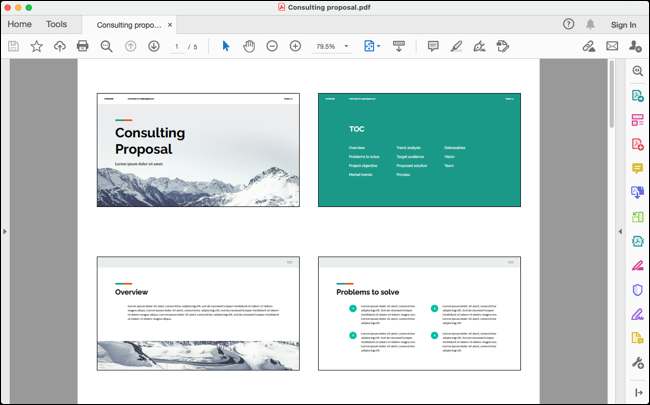Open the Sign document pen tool
The height and width of the screenshot is (405, 650).
480,46
